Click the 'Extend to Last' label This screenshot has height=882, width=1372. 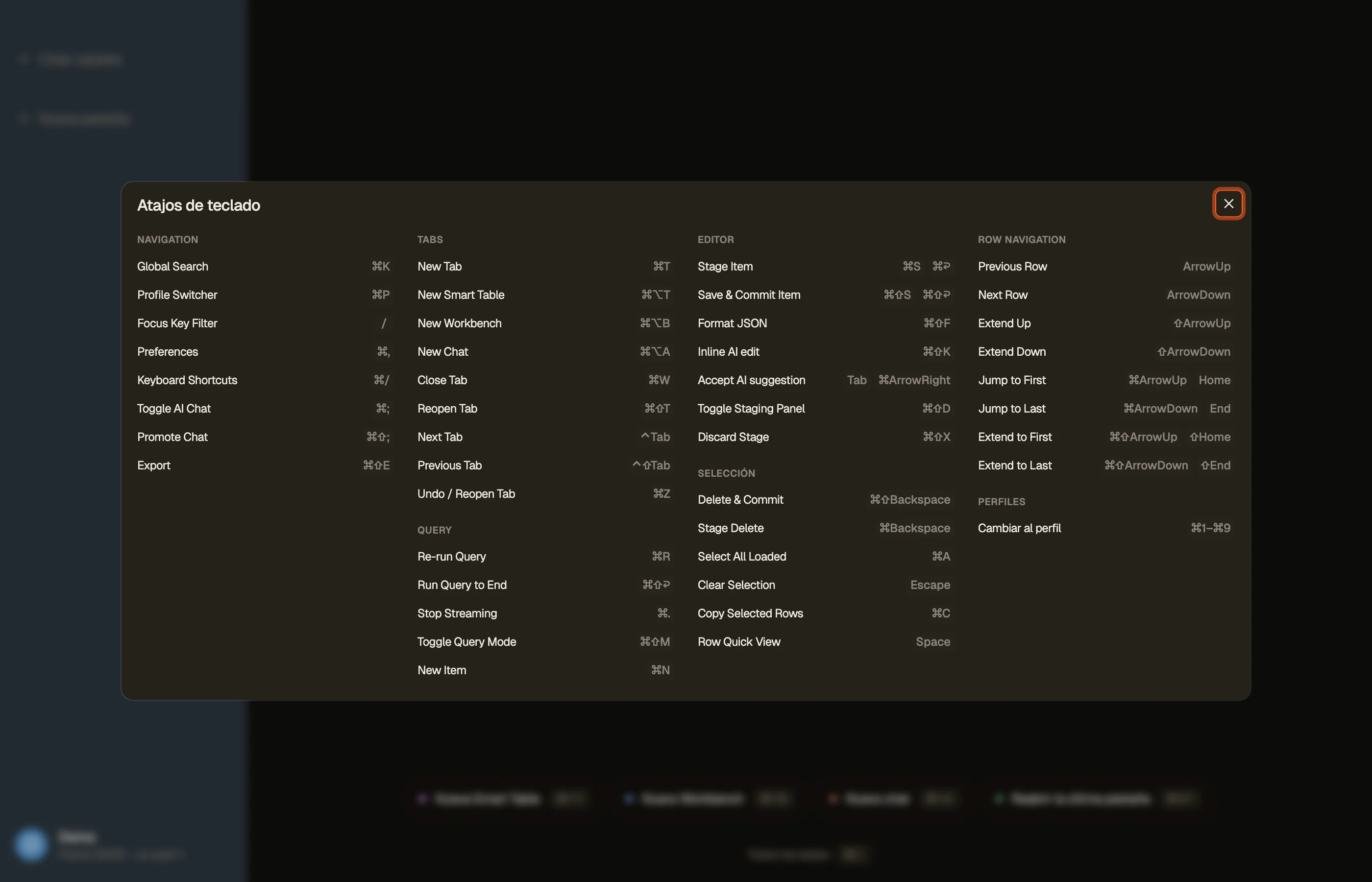(x=1015, y=465)
